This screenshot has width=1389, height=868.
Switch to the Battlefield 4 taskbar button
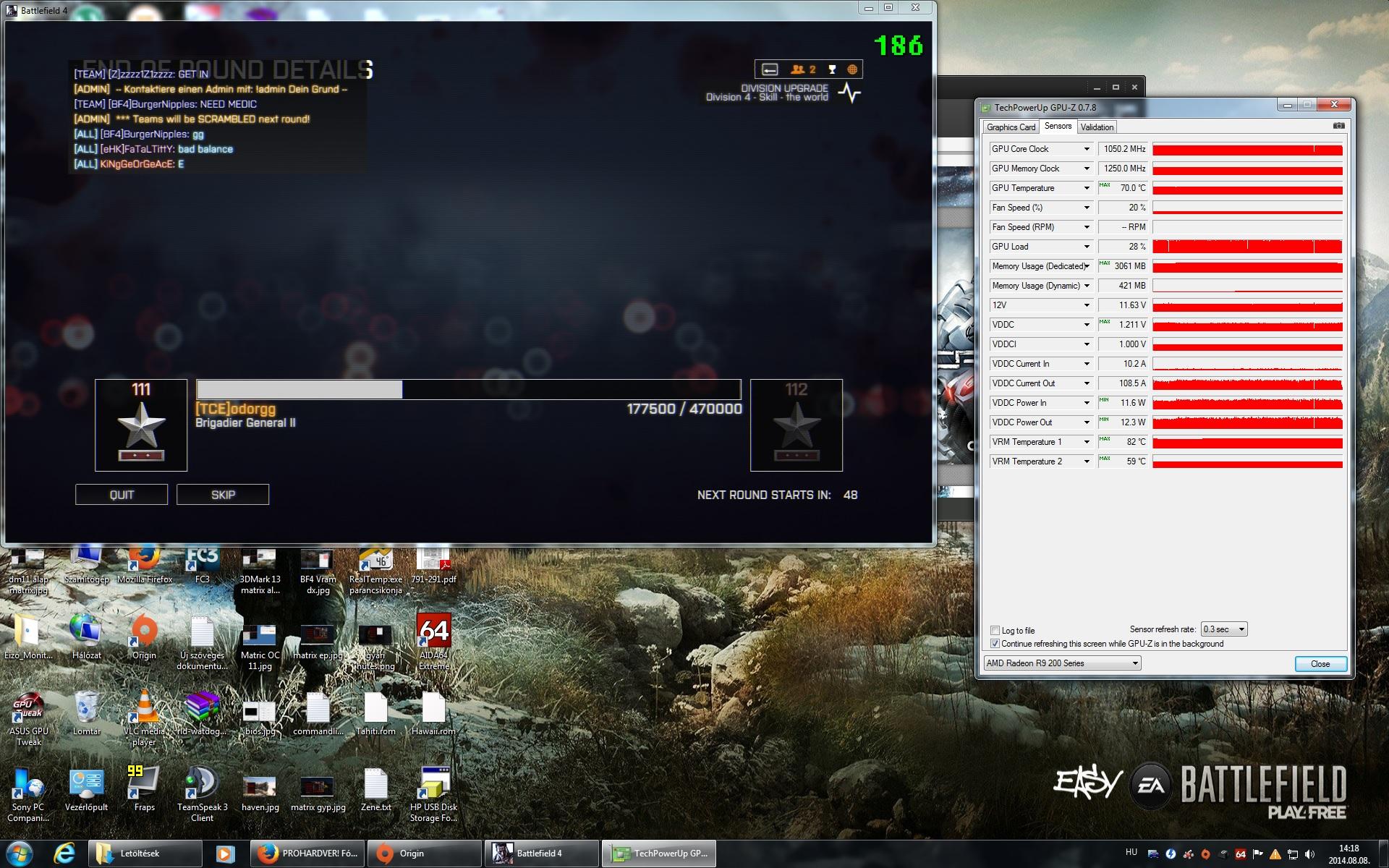(542, 854)
